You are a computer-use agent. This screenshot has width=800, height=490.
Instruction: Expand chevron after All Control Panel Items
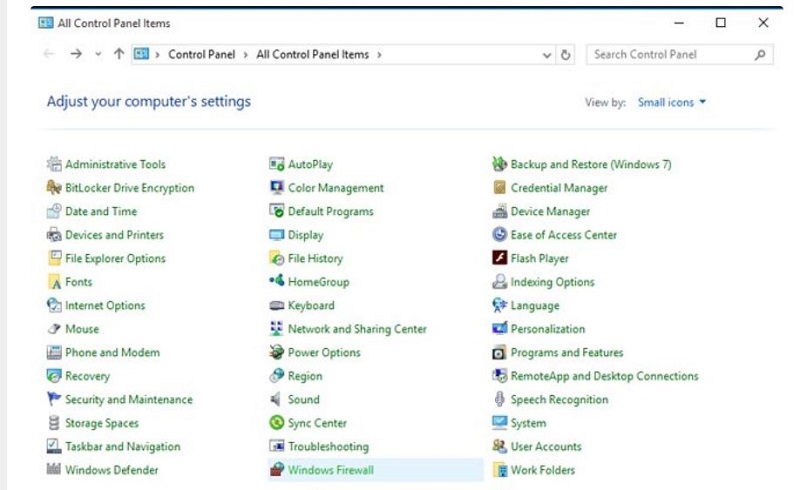click(x=379, y=55)
